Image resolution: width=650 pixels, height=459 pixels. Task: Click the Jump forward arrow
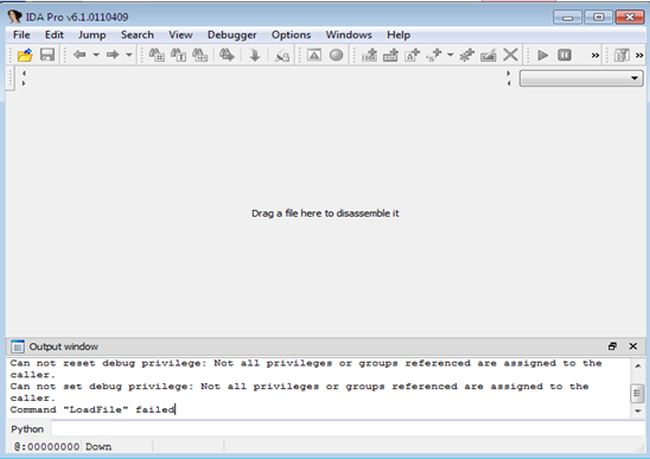pos(113,55)
